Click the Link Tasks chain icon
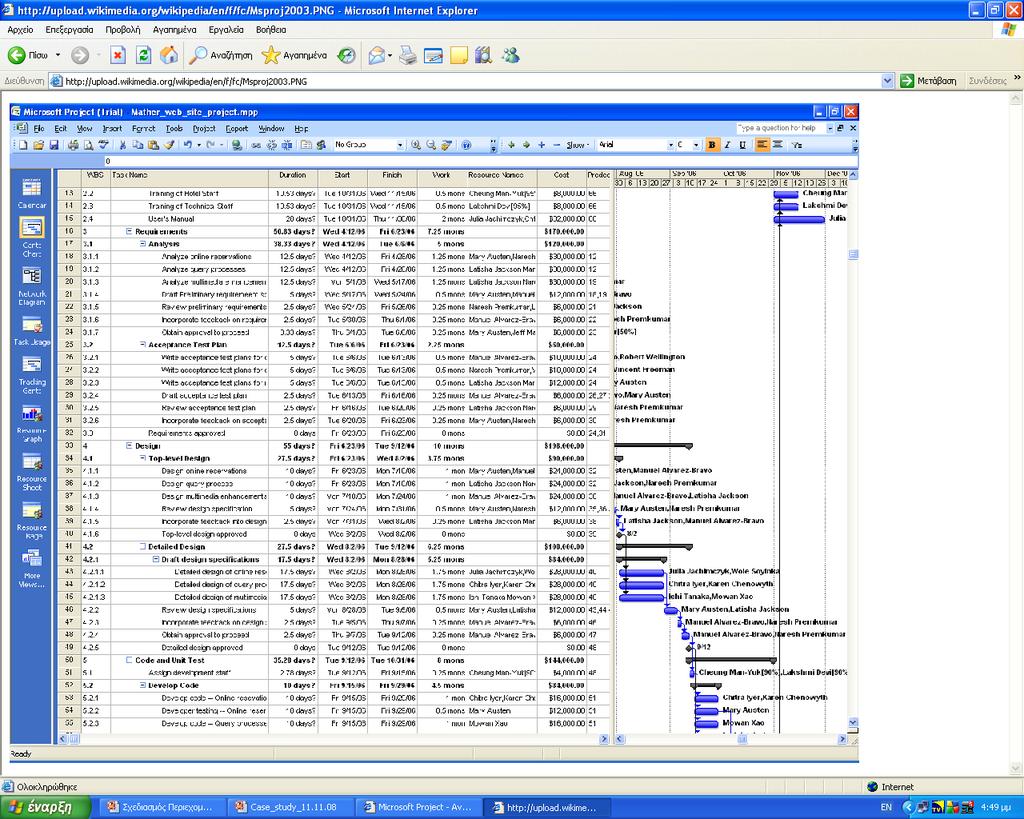 click(256, 145)
